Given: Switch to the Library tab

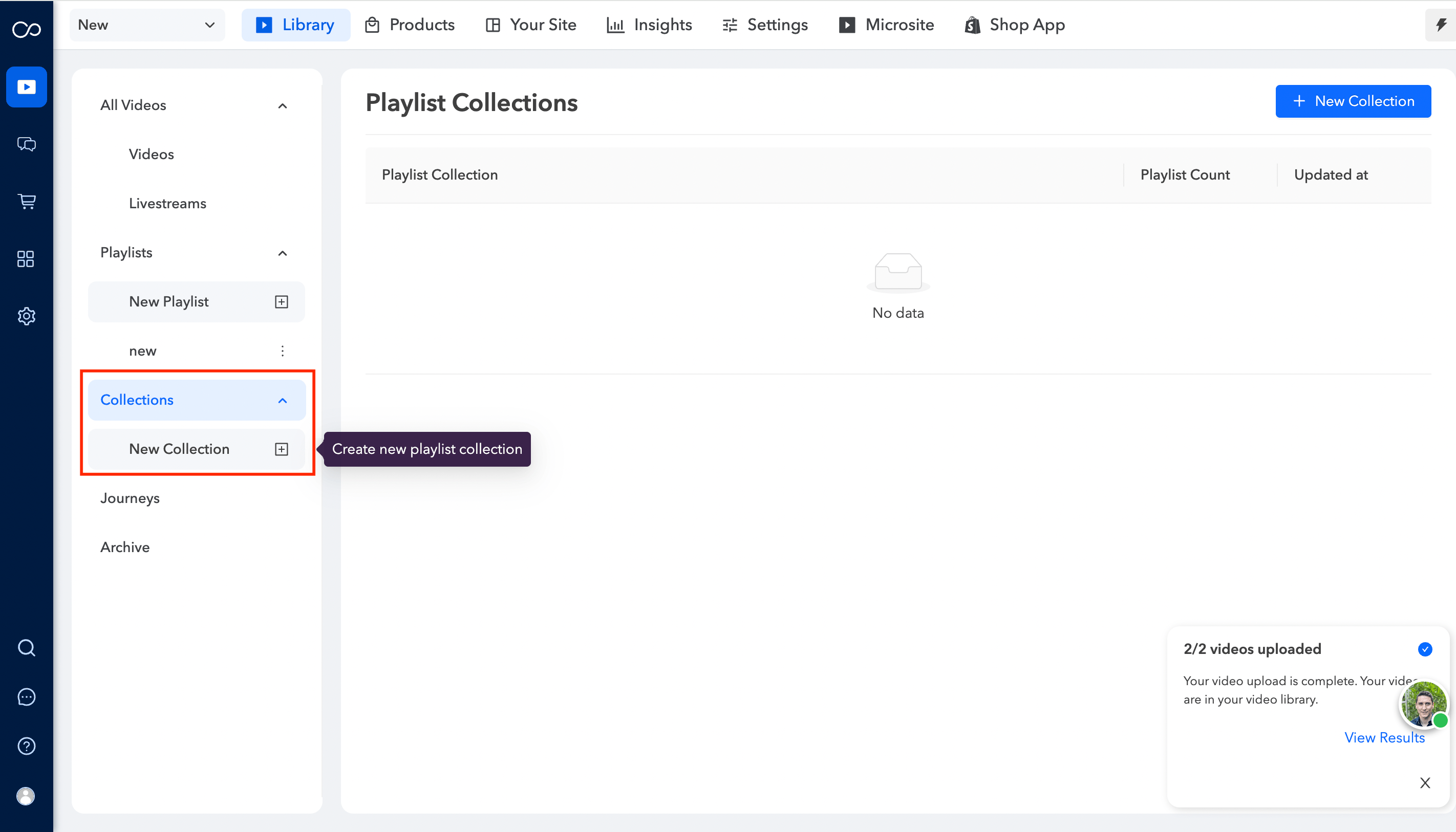Looking at the screenshot, I should coord(295,25).
